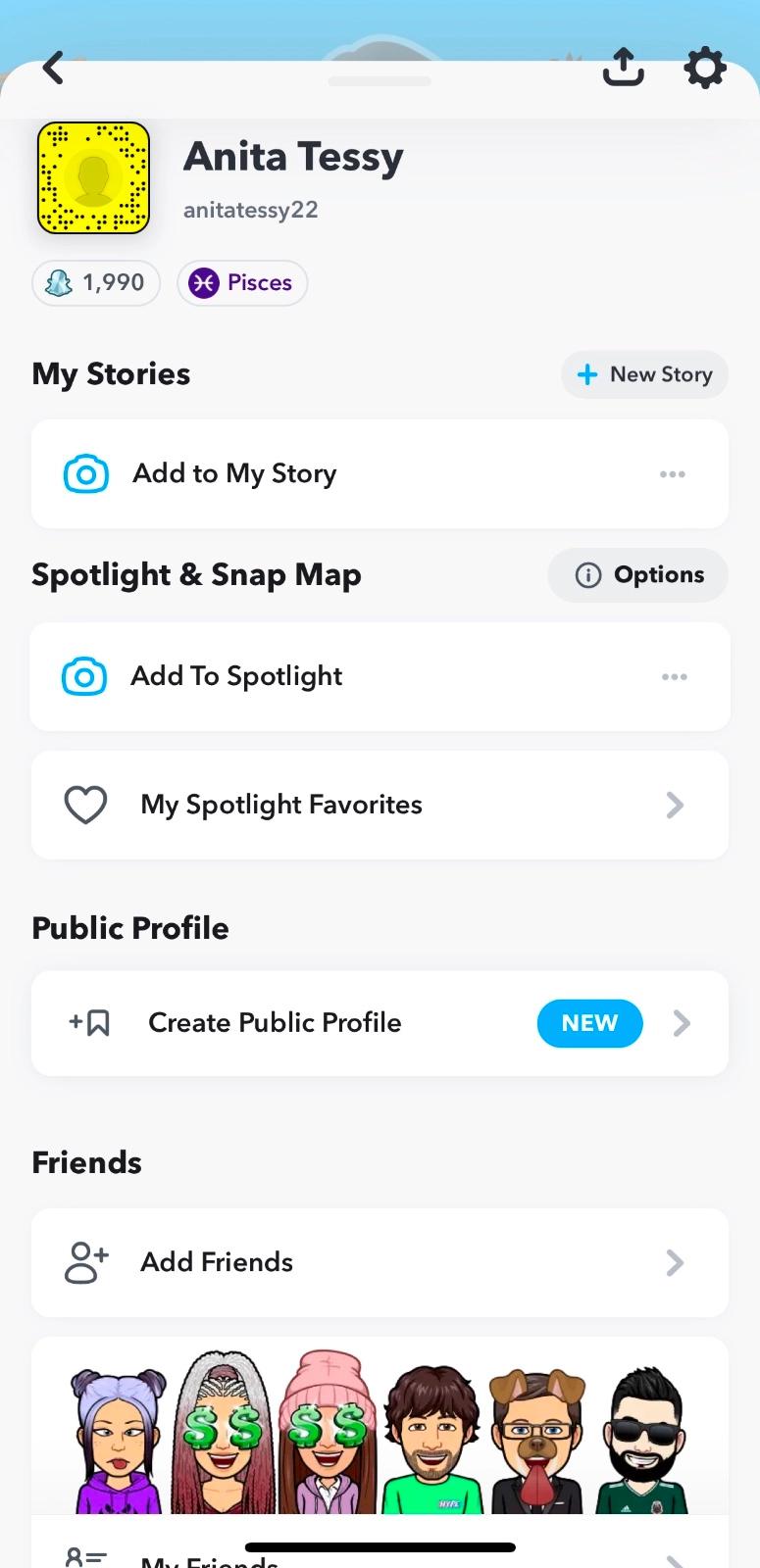The height and width of the screenshot is (1568, 760).
Task: Tap the Create Public Profile bookmark icon
Action: click(x=90, y=1023)
